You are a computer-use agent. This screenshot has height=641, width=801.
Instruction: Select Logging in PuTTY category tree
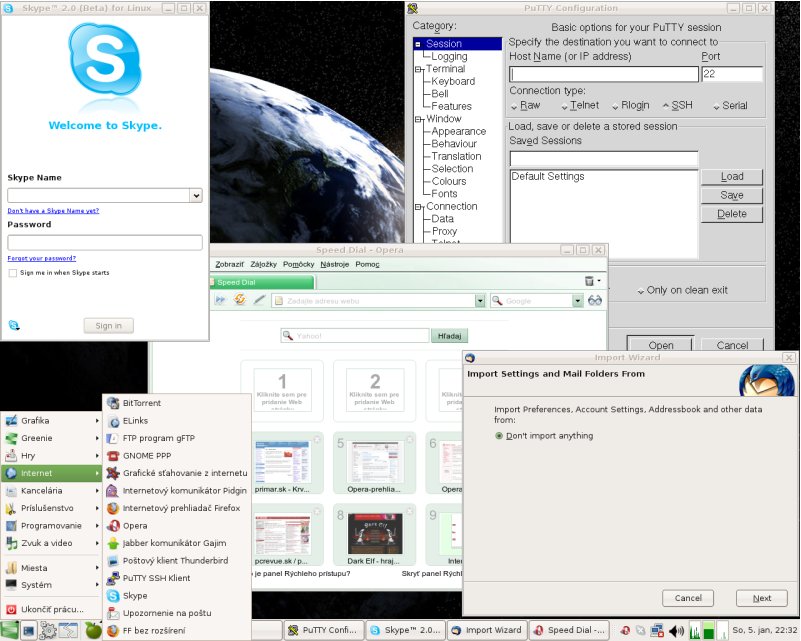pyautogui.click(x=449, y=57)
